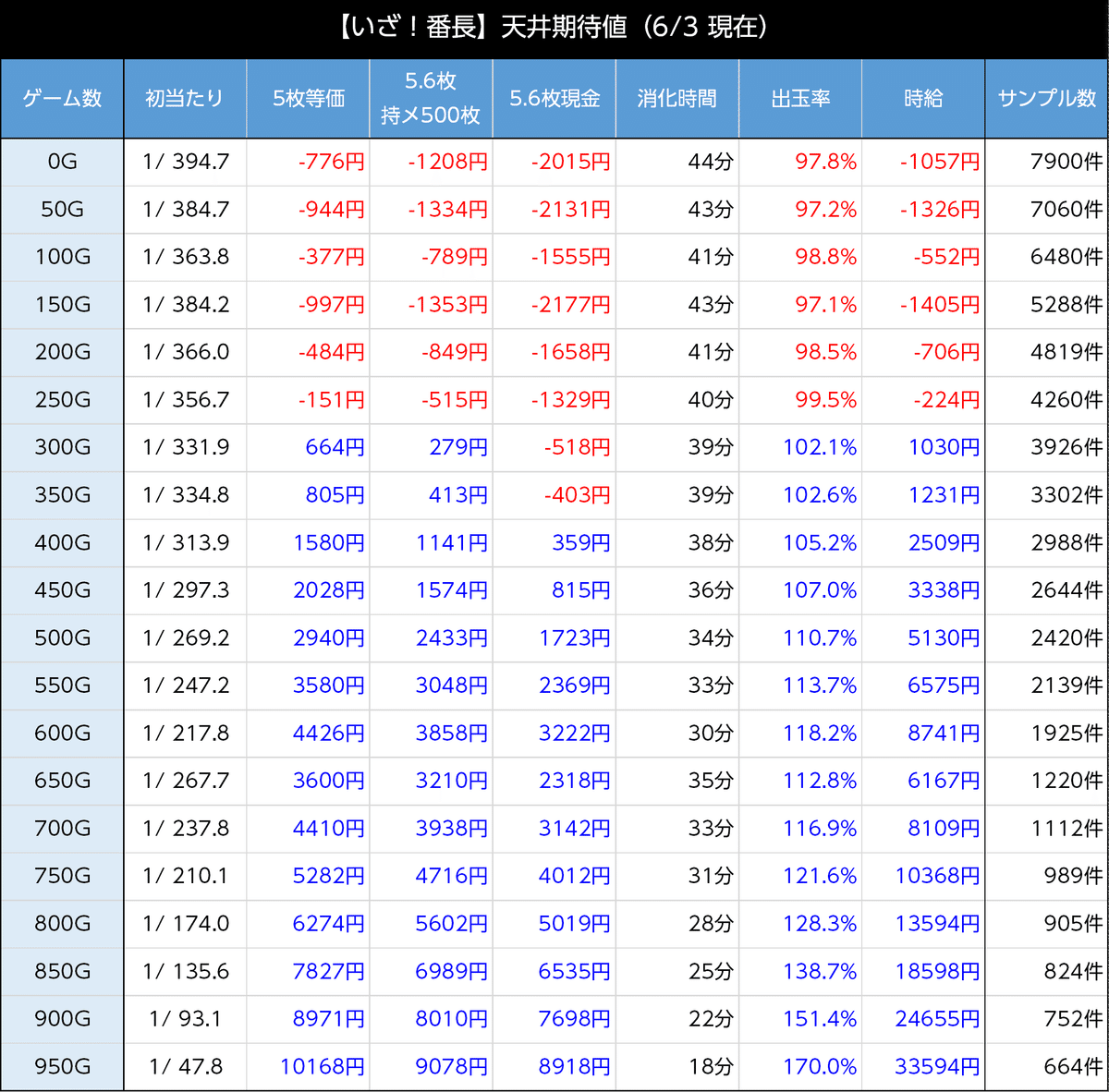Select the 150G row label

(62, 305)
